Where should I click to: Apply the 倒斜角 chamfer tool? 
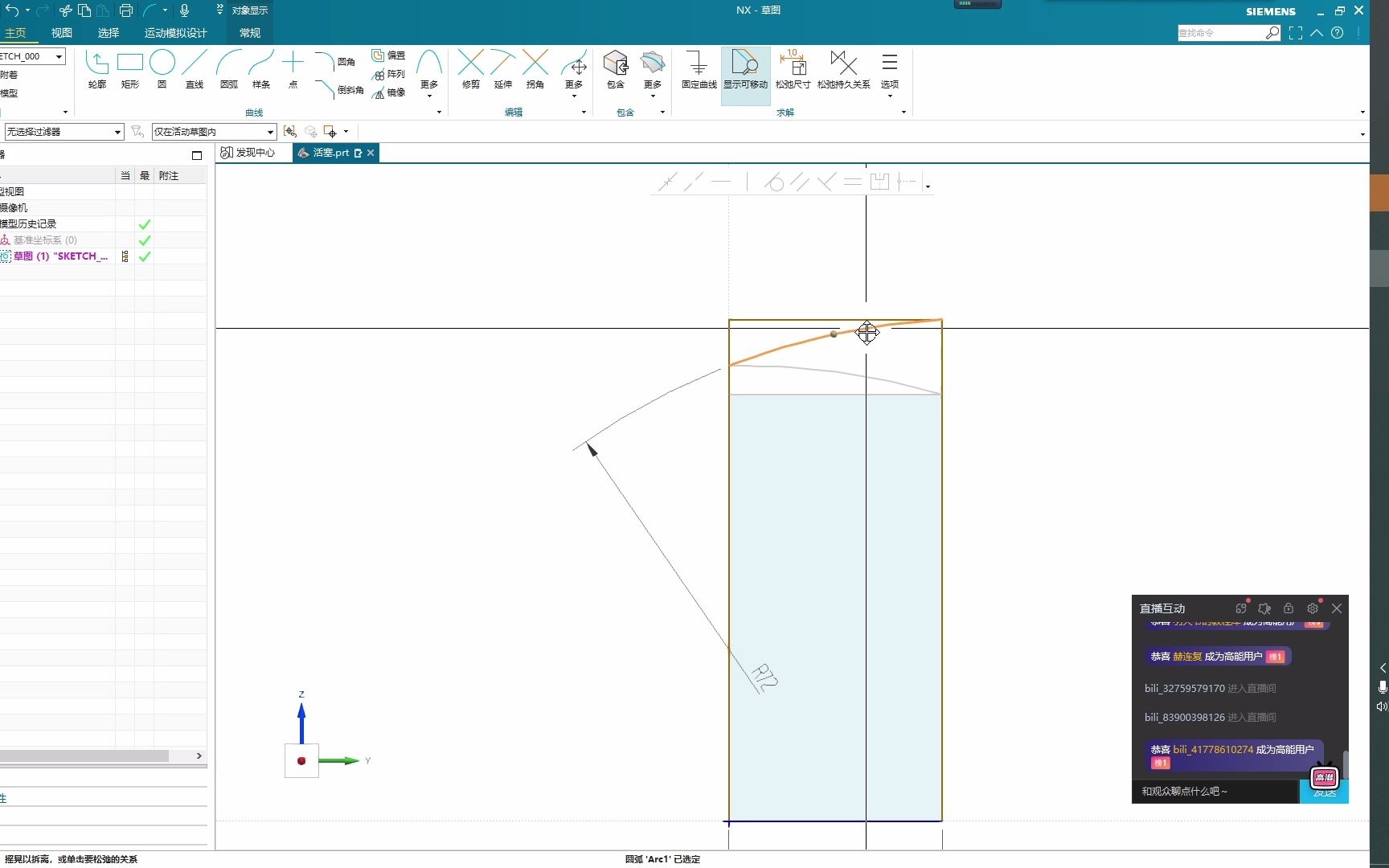338,89
